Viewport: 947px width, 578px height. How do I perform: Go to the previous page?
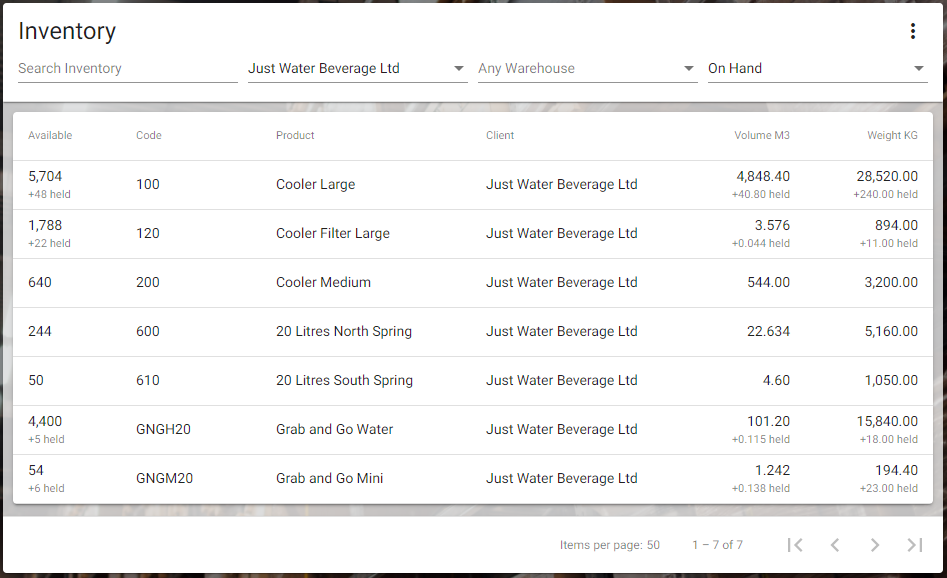tap(835, 545)
